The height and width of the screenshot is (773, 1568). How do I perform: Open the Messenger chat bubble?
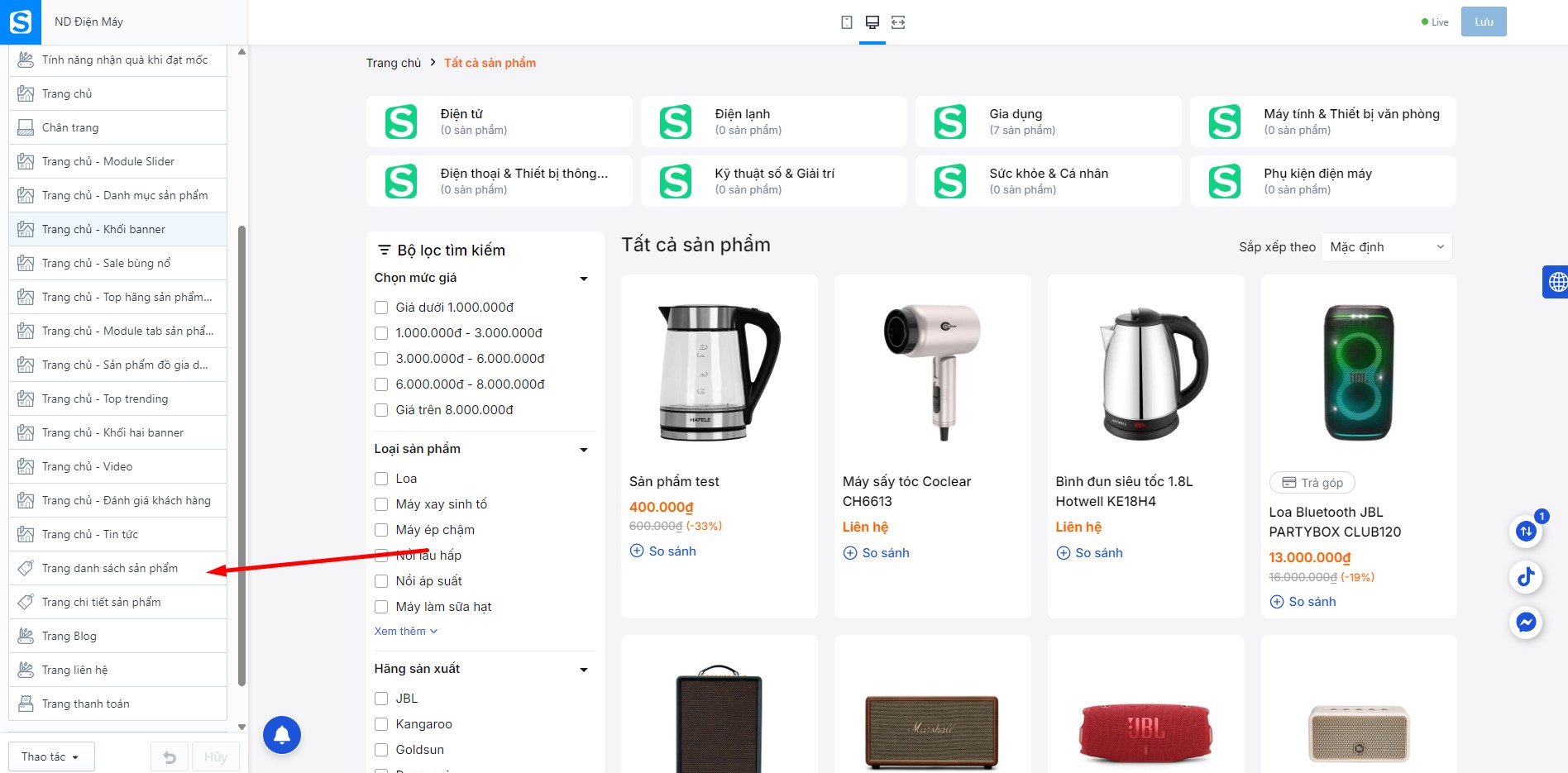(x=1526, y=622)
